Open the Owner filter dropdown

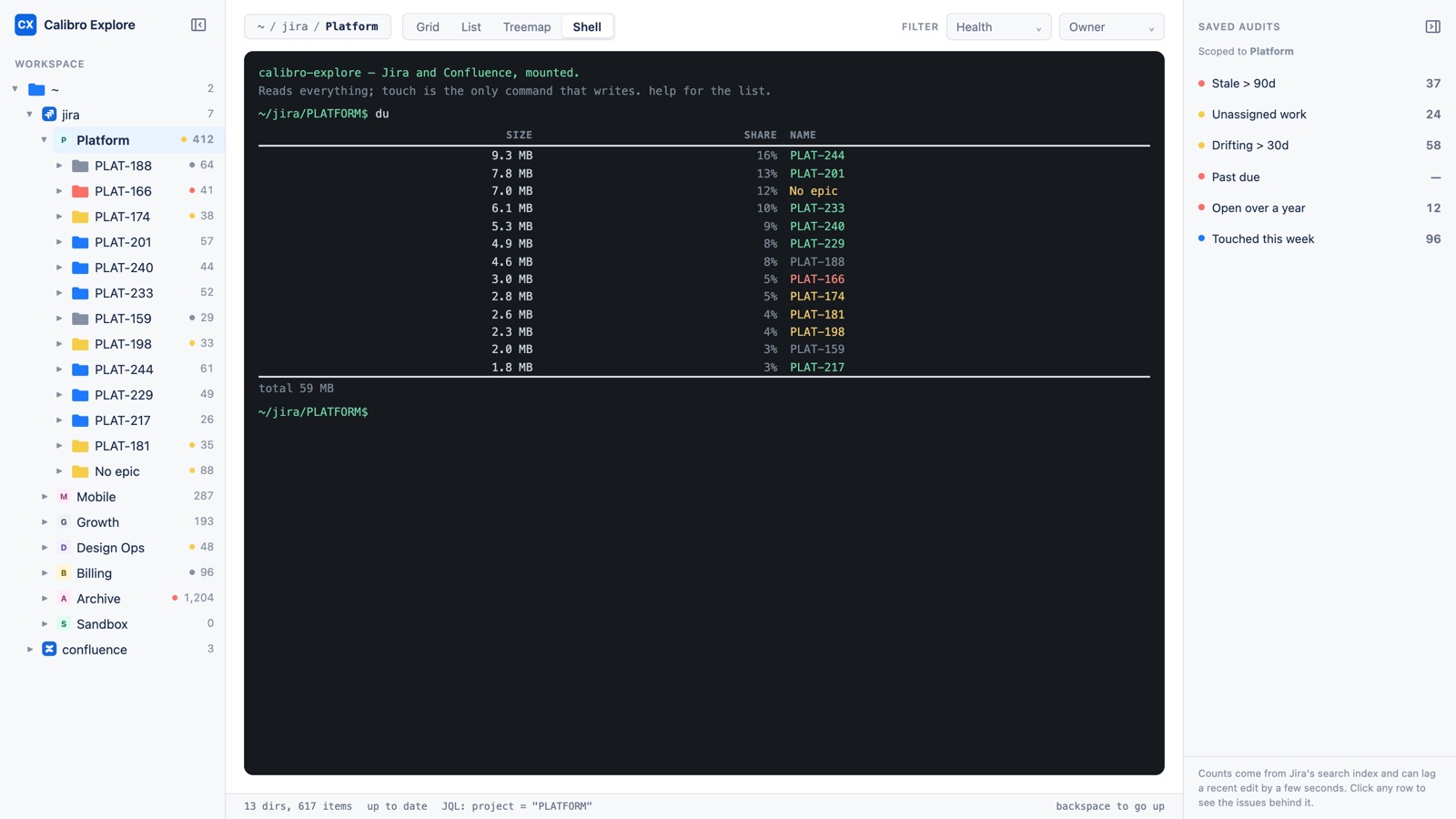(x=1111, y=27)
